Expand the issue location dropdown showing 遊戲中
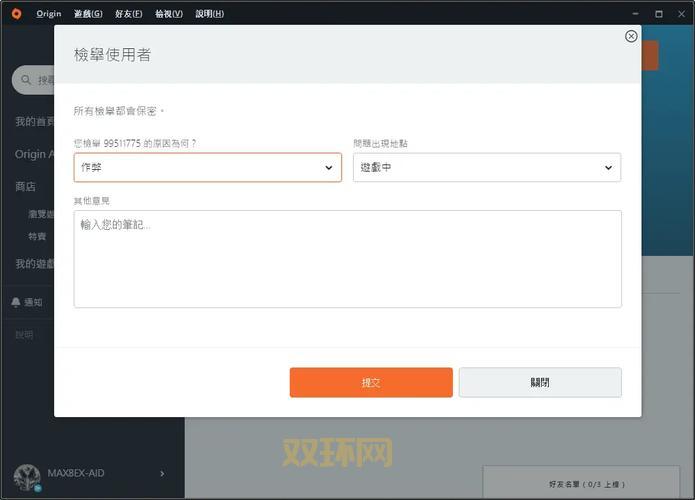The width and height of the screenshot is (695, 500). [x=487, y=168]
